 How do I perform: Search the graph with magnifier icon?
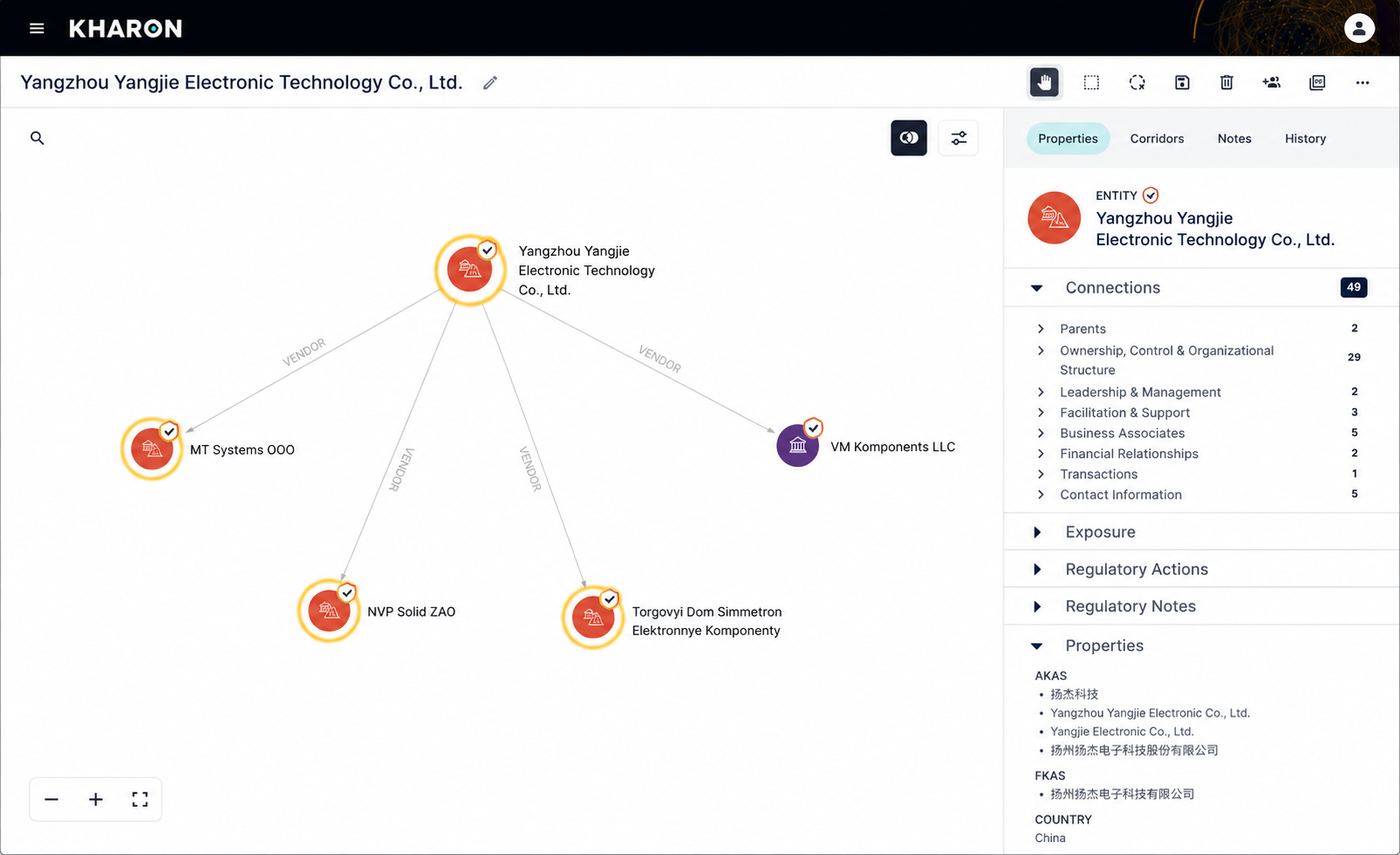pyautogui.click(x=38, y=138)
